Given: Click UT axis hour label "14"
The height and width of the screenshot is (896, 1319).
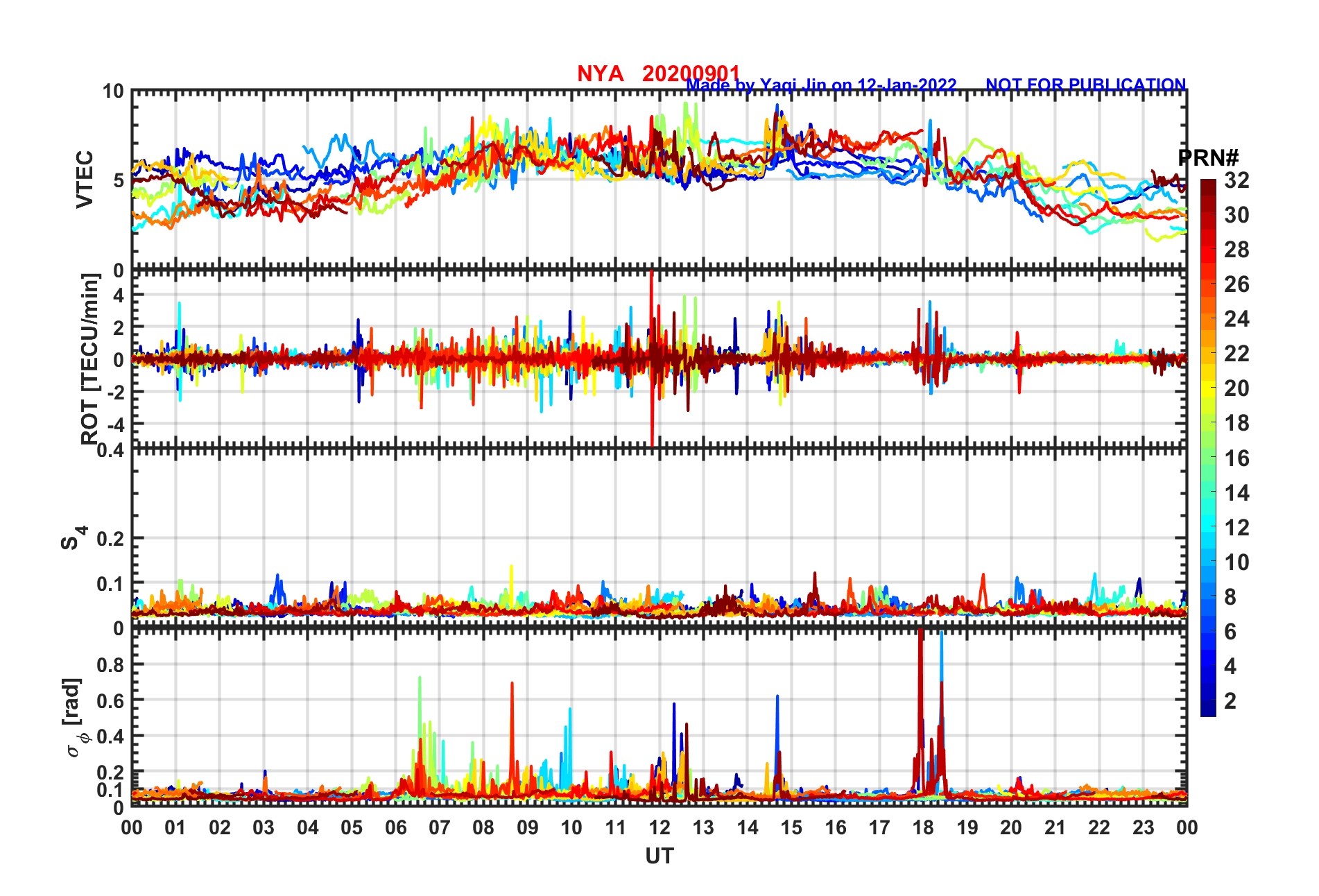Looking at the screenshot, I should 748,828.
